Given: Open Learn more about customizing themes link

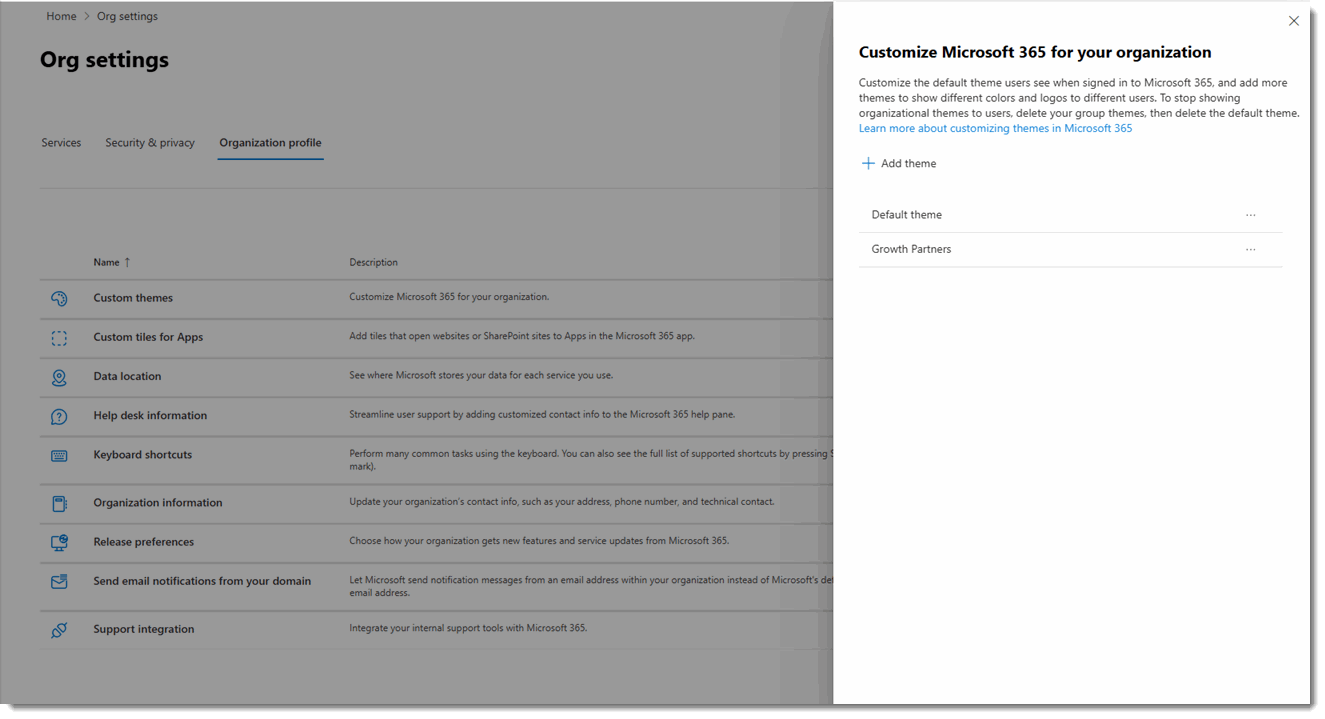Looking at the screenshot, I should (x=995, y=128).
